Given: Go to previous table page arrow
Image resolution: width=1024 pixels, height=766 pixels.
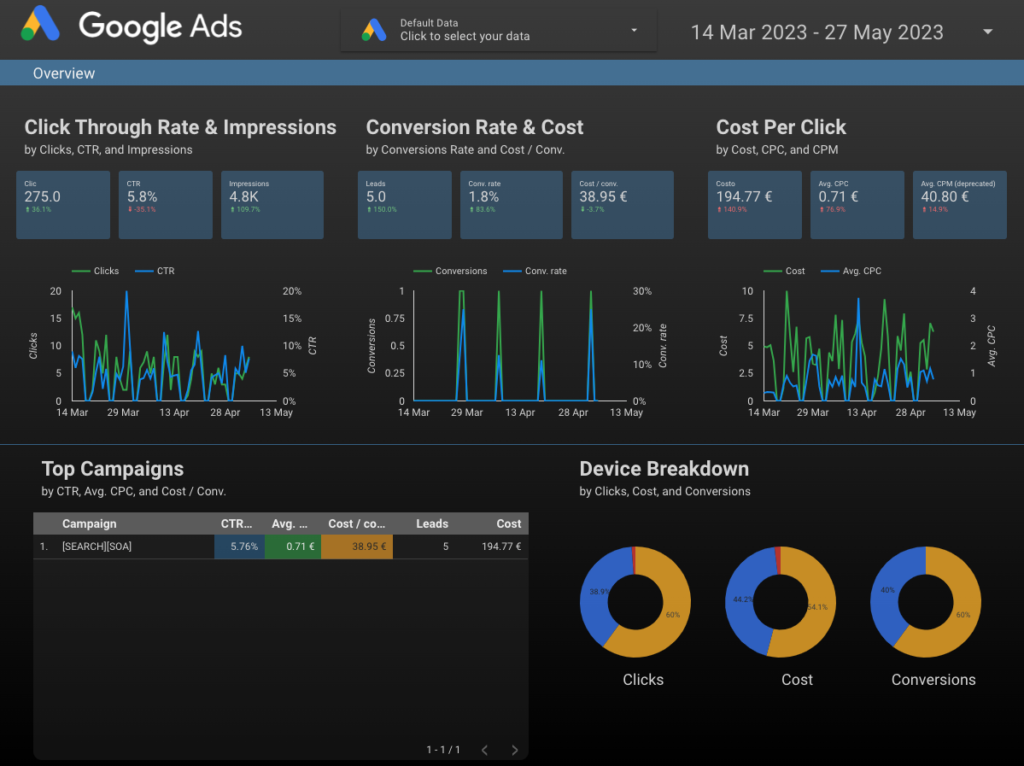Looking at the screenshot, I should 485,750.
